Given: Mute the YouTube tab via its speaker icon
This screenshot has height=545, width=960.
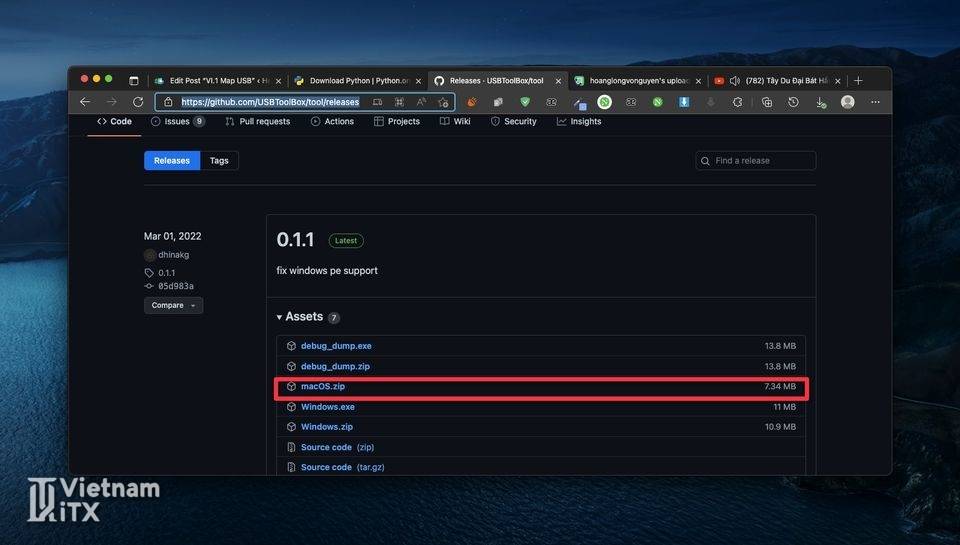Looking at the screenshot, I should (x=735, y=81).
